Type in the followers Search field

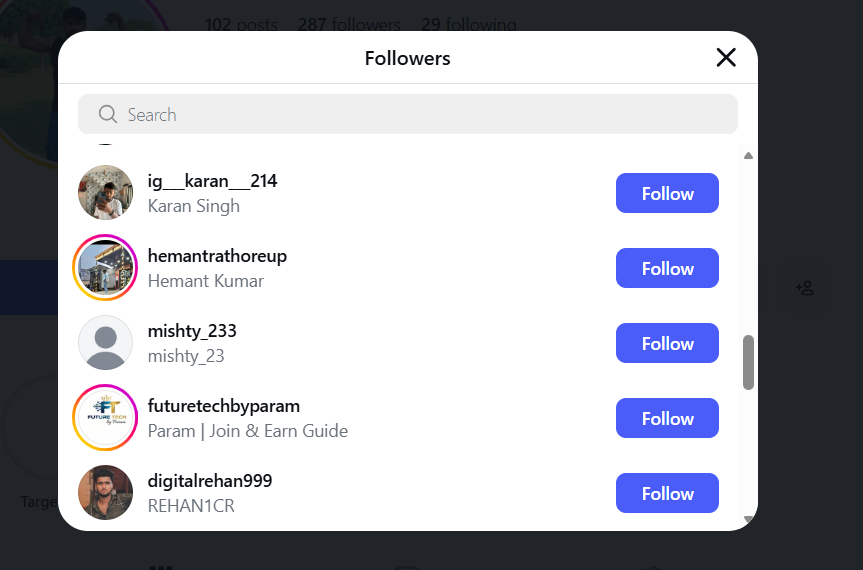[x=420, y=114]
